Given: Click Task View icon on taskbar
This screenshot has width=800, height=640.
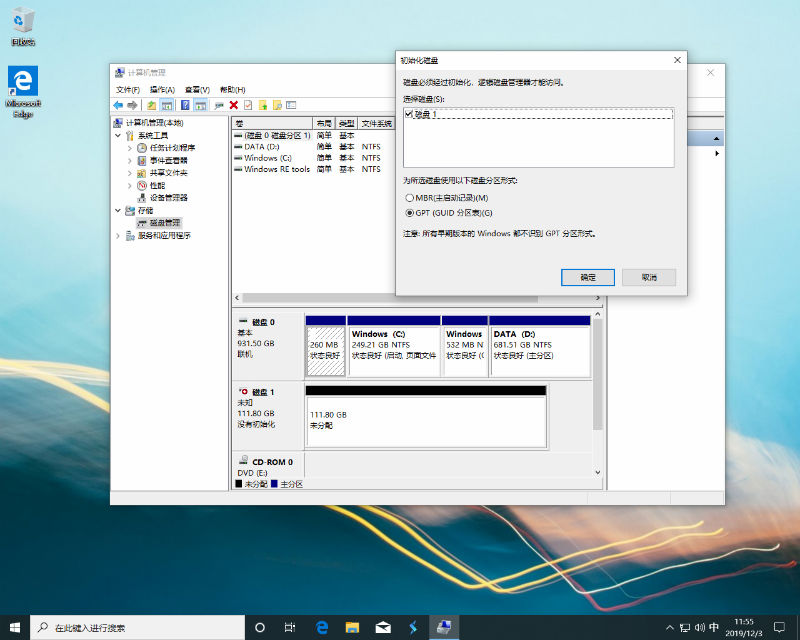Looking at the screenshot, I should click(290, 627).
